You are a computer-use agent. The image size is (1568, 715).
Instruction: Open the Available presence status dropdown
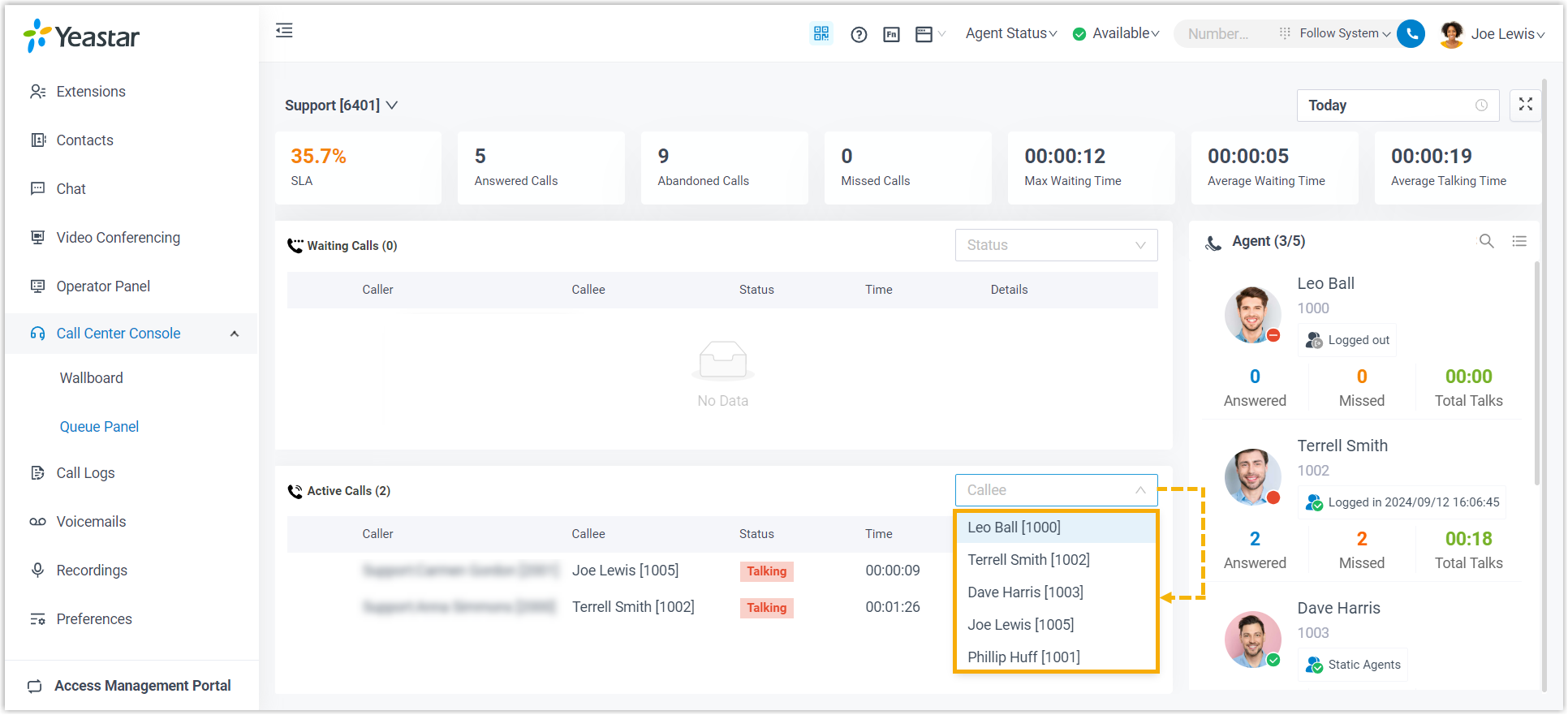click(x=1117, y=33)
